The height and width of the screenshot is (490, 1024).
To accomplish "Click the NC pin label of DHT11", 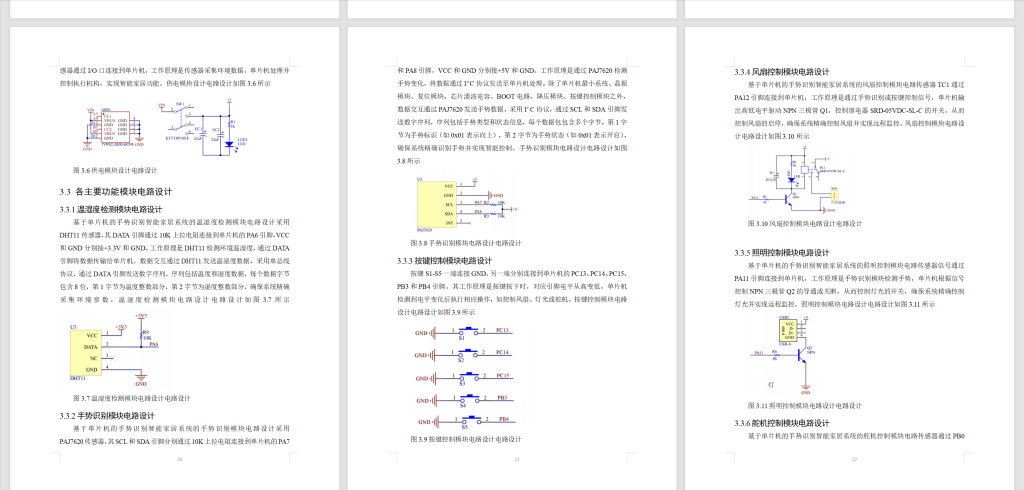I will coord(93,358).
